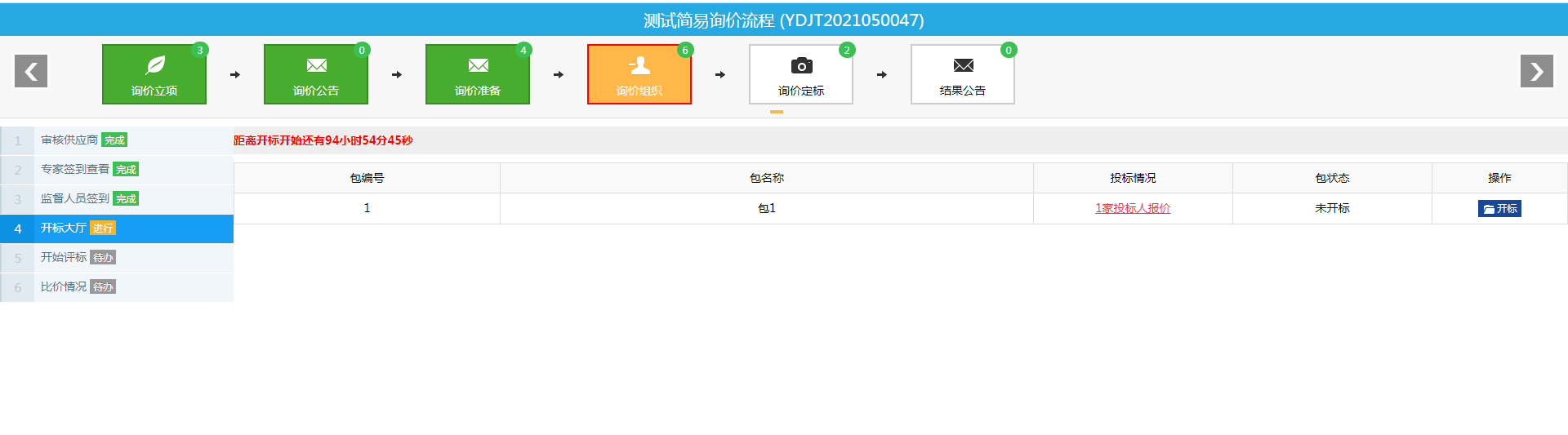1568x435 pixels.
Task: Click the 开标 button for 包1
Action: coord(1499,209)
